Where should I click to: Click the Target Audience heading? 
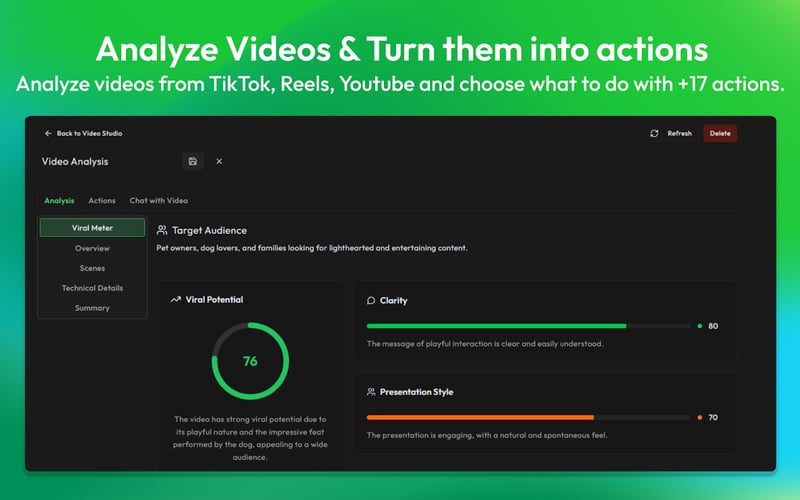tap(209, 230)
